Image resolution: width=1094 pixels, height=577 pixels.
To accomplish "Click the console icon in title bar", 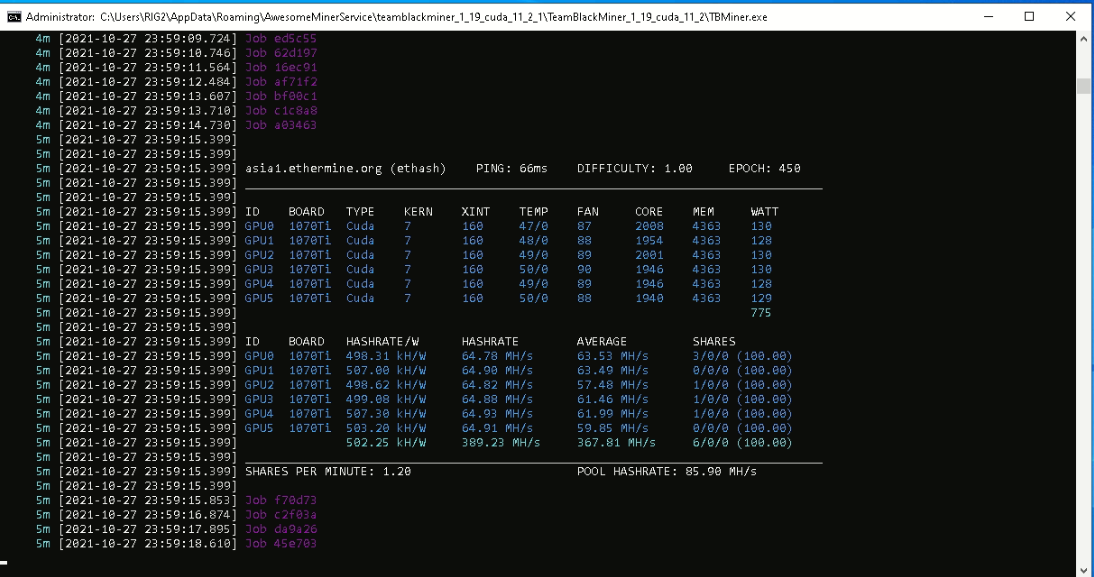I will (x=14, y=17).
